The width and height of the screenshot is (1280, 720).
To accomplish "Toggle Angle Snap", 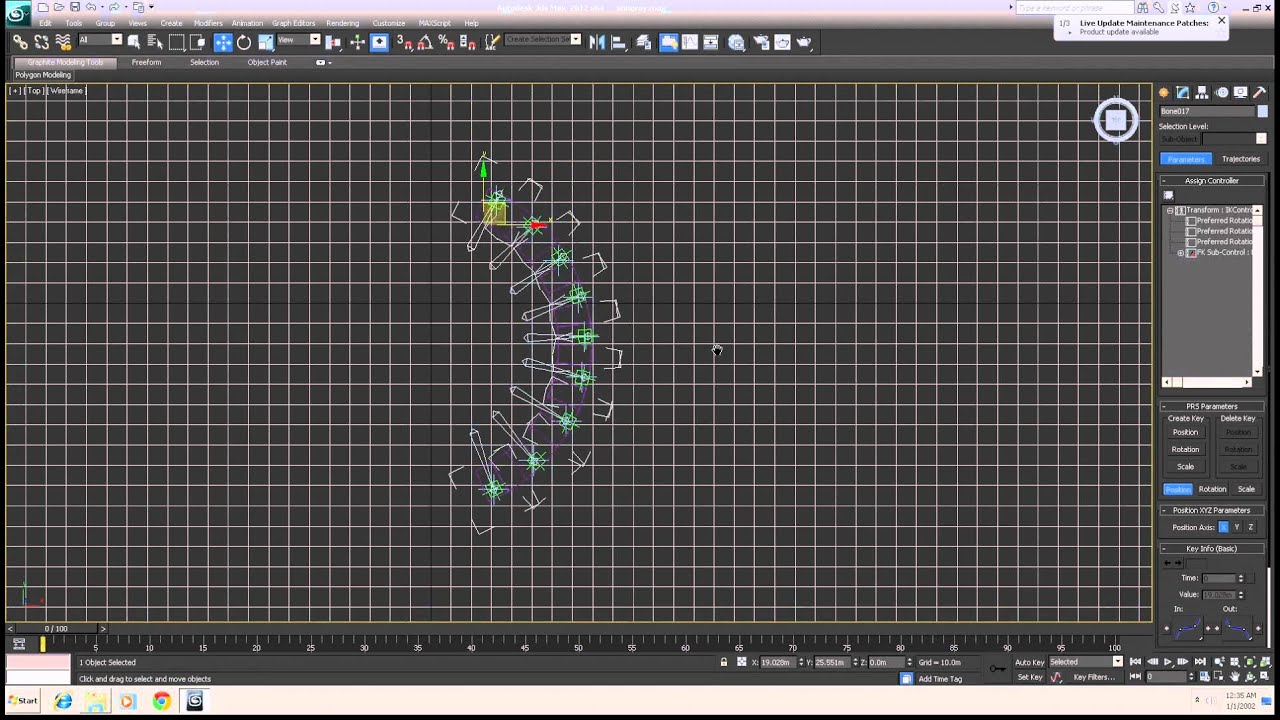I will (x=425, y=42).
